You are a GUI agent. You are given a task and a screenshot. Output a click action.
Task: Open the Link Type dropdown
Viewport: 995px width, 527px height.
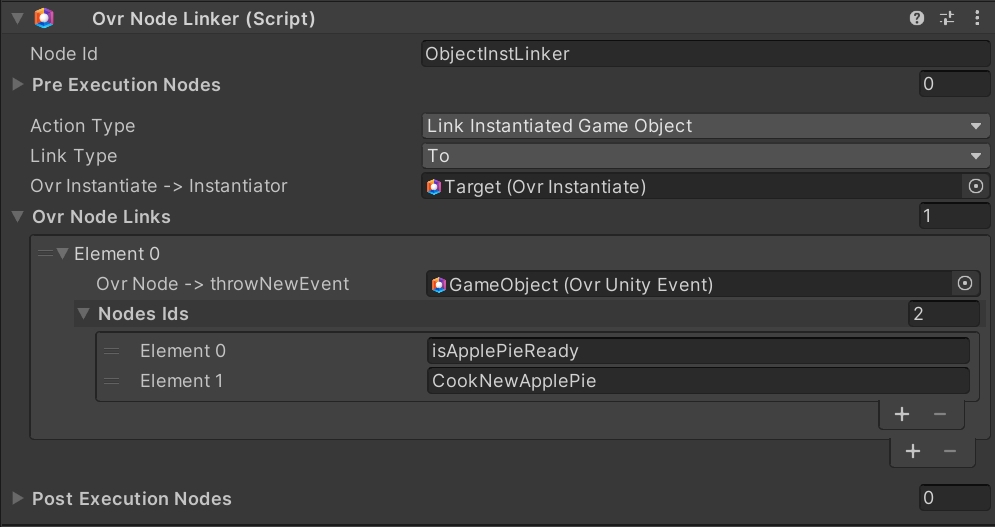point(705,156)
